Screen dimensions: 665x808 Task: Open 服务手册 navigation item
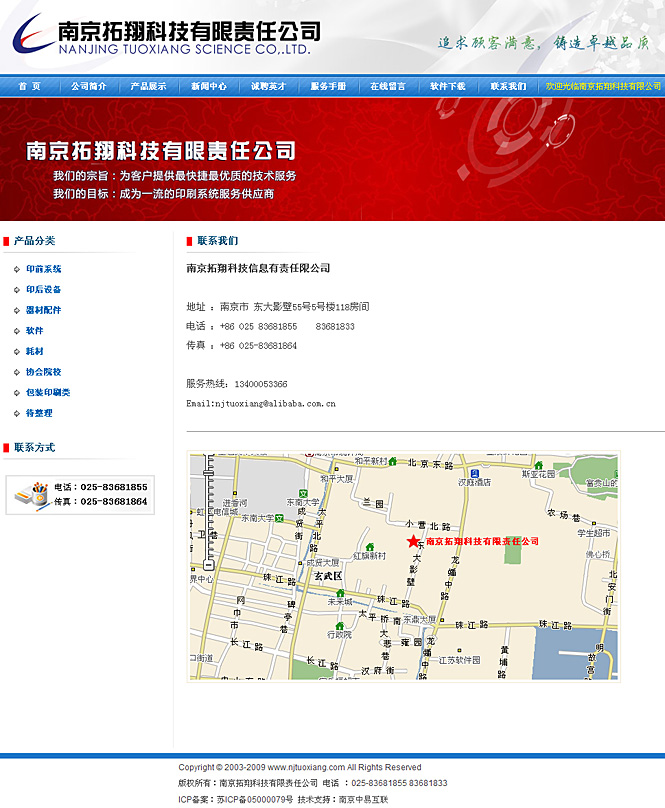click(328, 86)
